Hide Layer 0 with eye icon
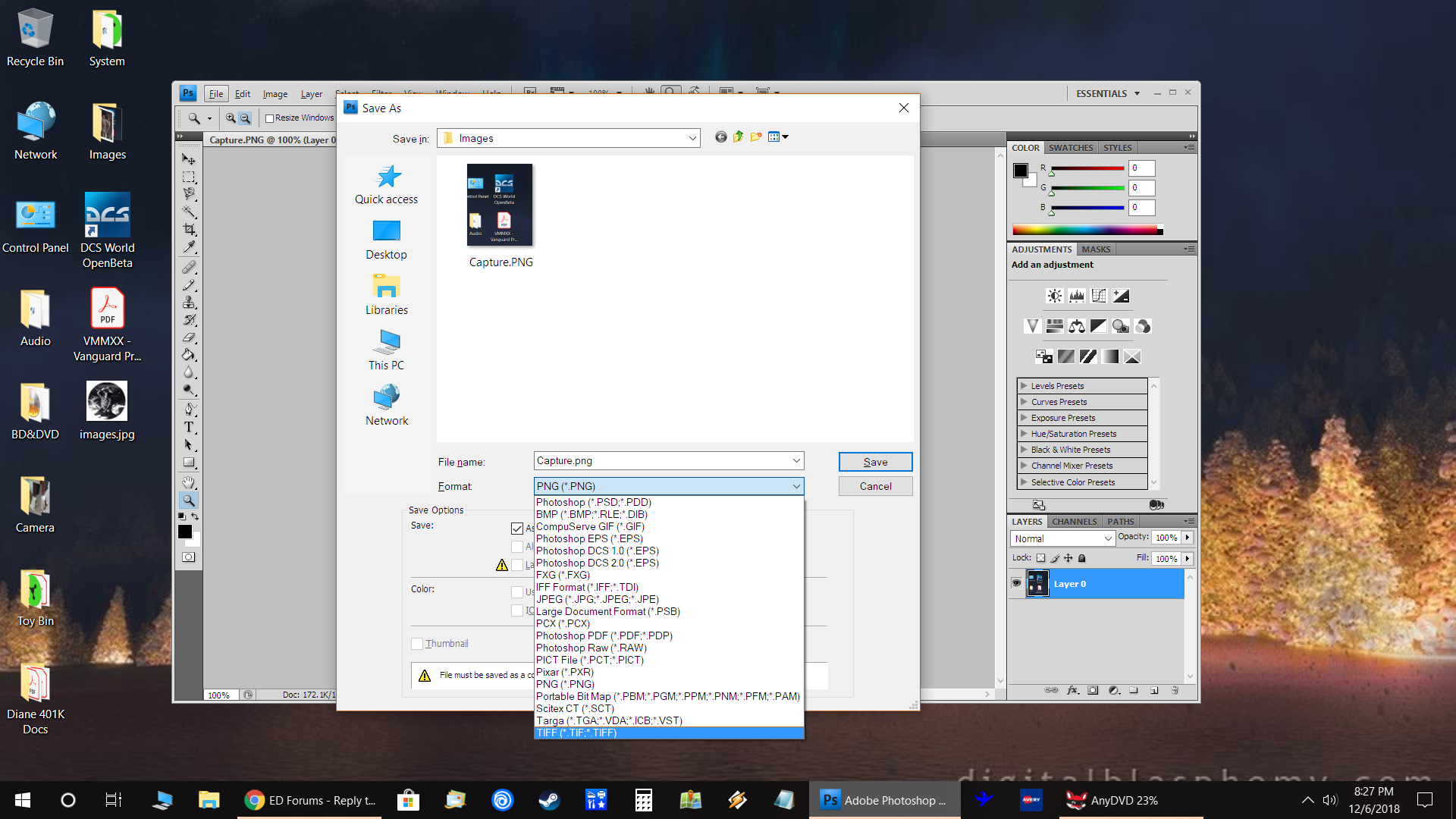The image size is (1456, 819). pyautogui.click(x=1016, y=583)
